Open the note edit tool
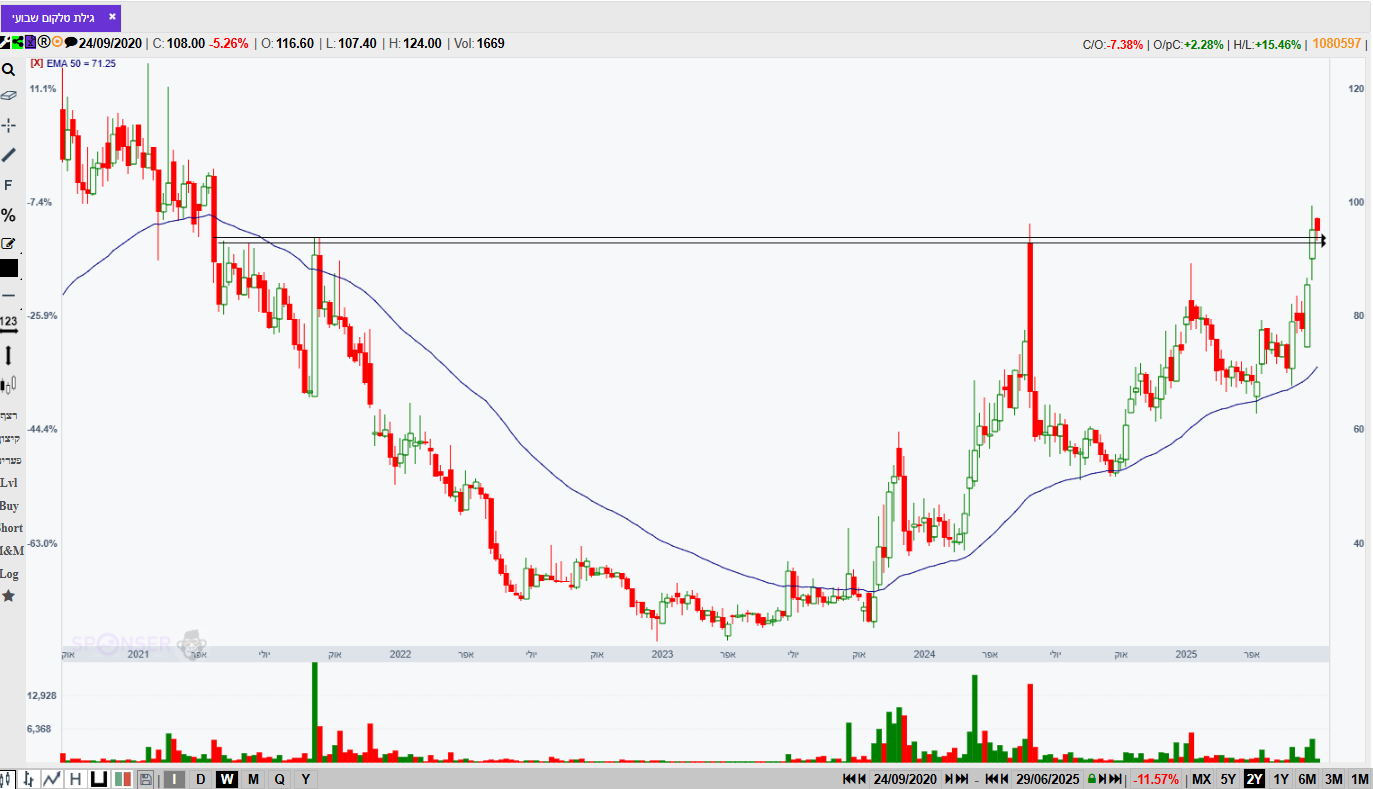This screenshot has width=1373, height=789. (8, 243)
